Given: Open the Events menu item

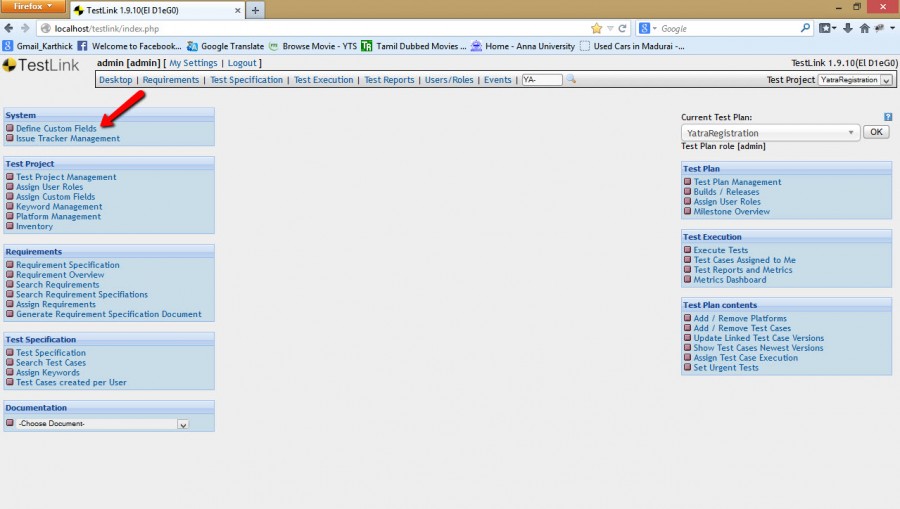Looking at the screenshot, I should click(x=498, y=80).
